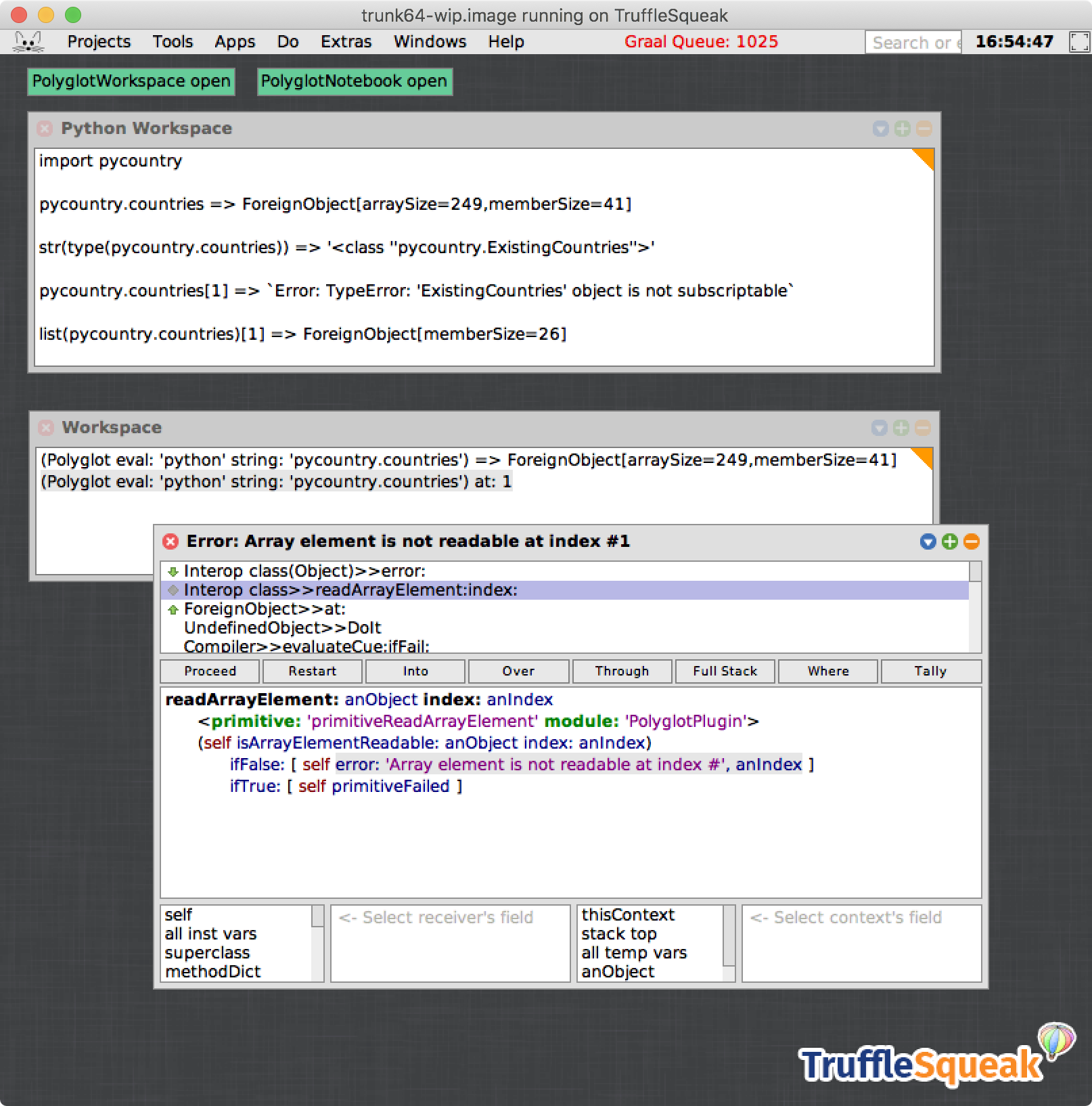The image size is (1092, 1106).
Task: Open the Tools menu
Action: coord(173,42)
